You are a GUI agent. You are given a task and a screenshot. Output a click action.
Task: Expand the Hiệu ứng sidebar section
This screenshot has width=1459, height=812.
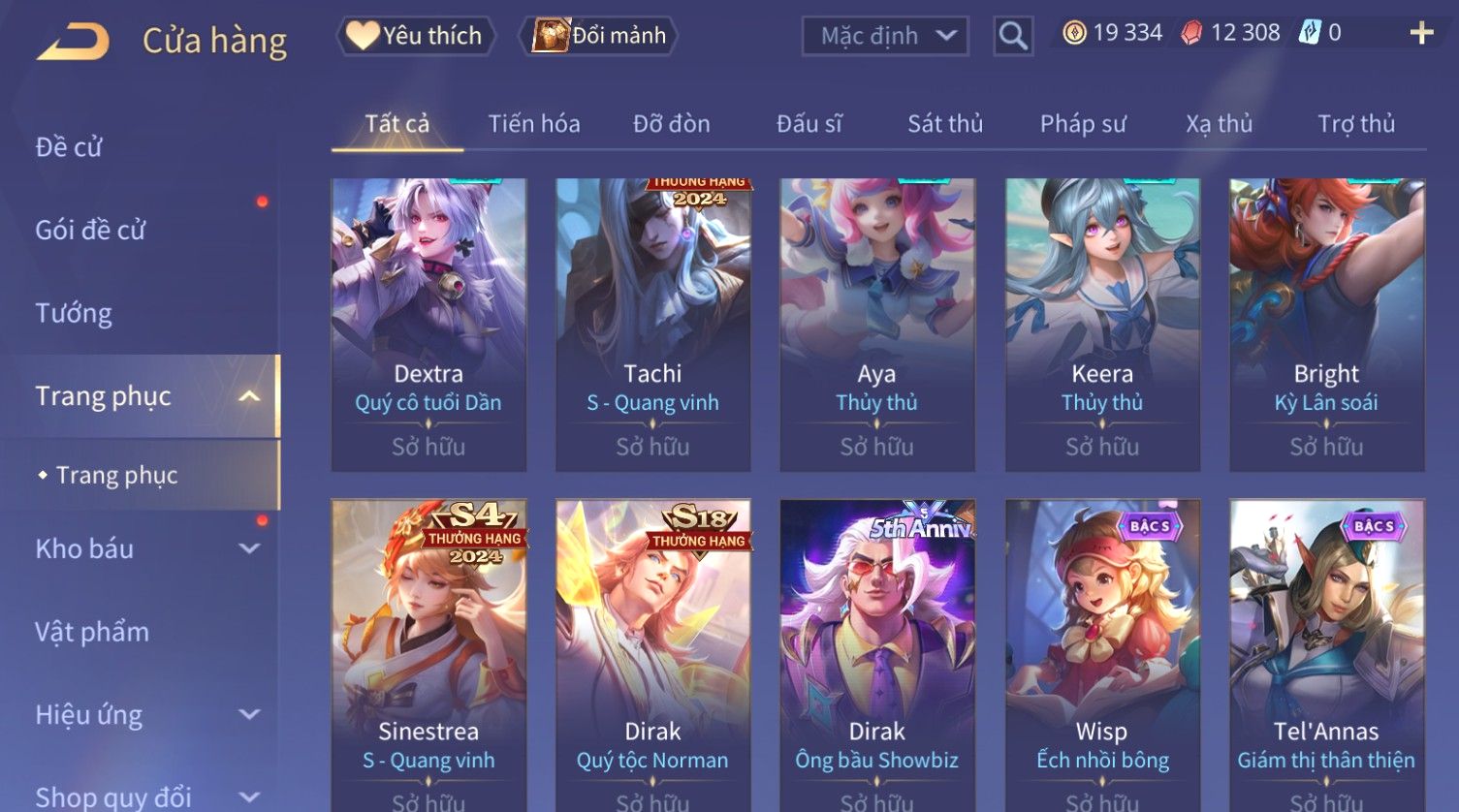[x=249, y=714]
